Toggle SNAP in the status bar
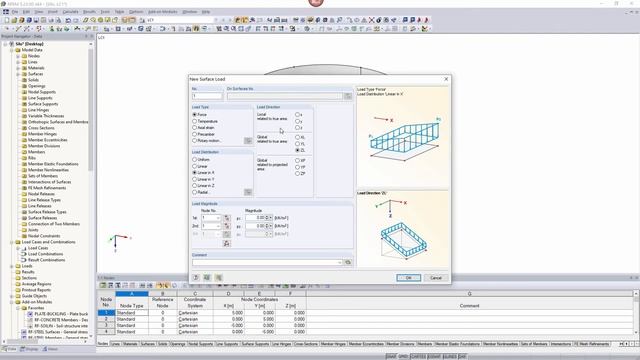 coord(391,357)
